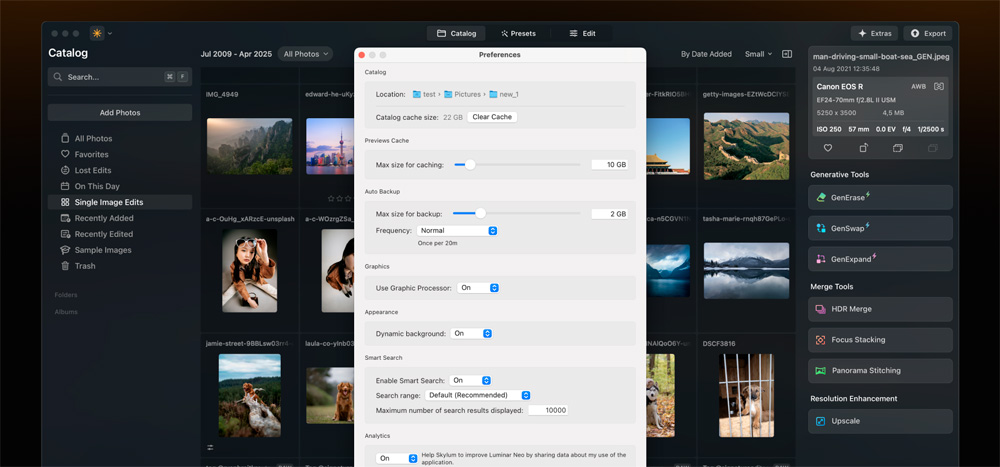1000x467 pixels.
Task: Click the Luminar sun logo menu
Action: click(x=97, y=33)
